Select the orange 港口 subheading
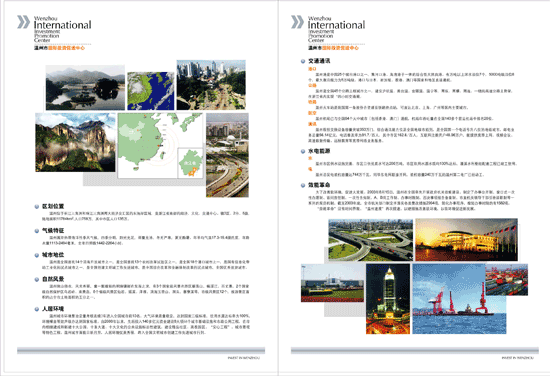 click(x=312, y=69)
